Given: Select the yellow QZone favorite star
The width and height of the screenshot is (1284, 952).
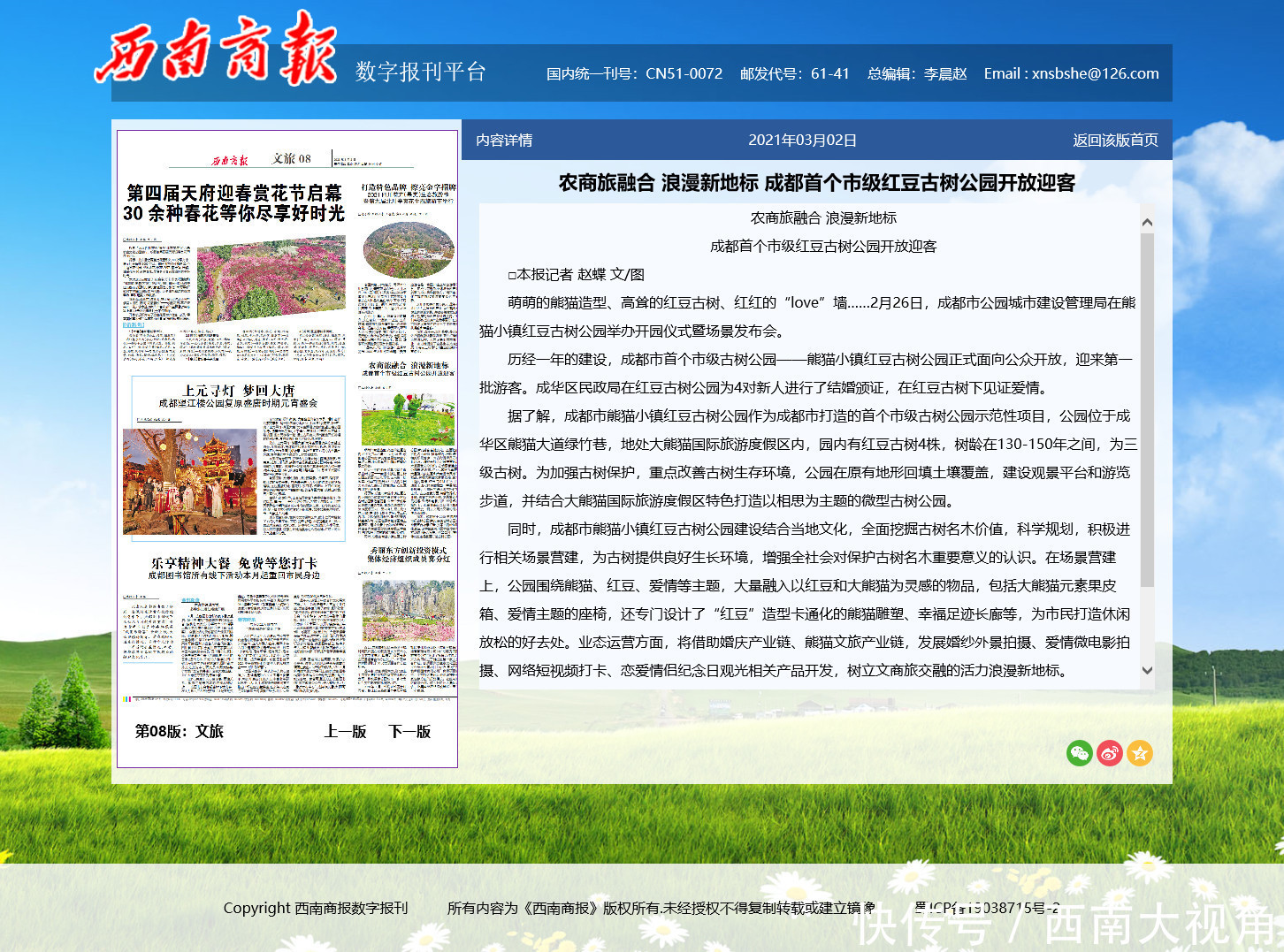Looking at the screenshot, I should 1140,753.
